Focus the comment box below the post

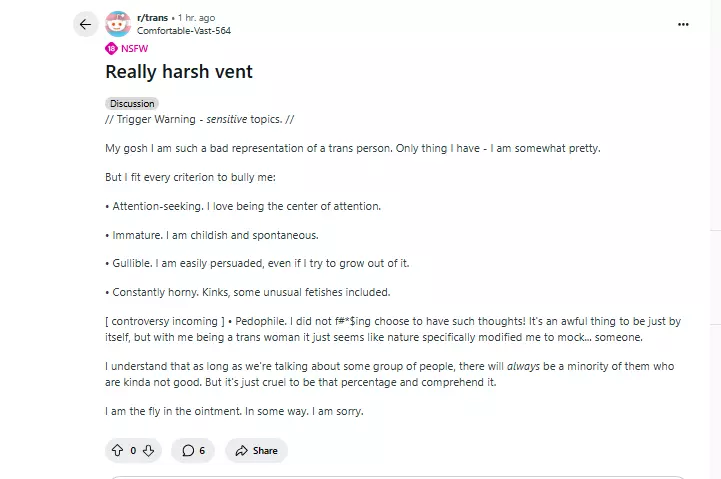coord(400,476)
